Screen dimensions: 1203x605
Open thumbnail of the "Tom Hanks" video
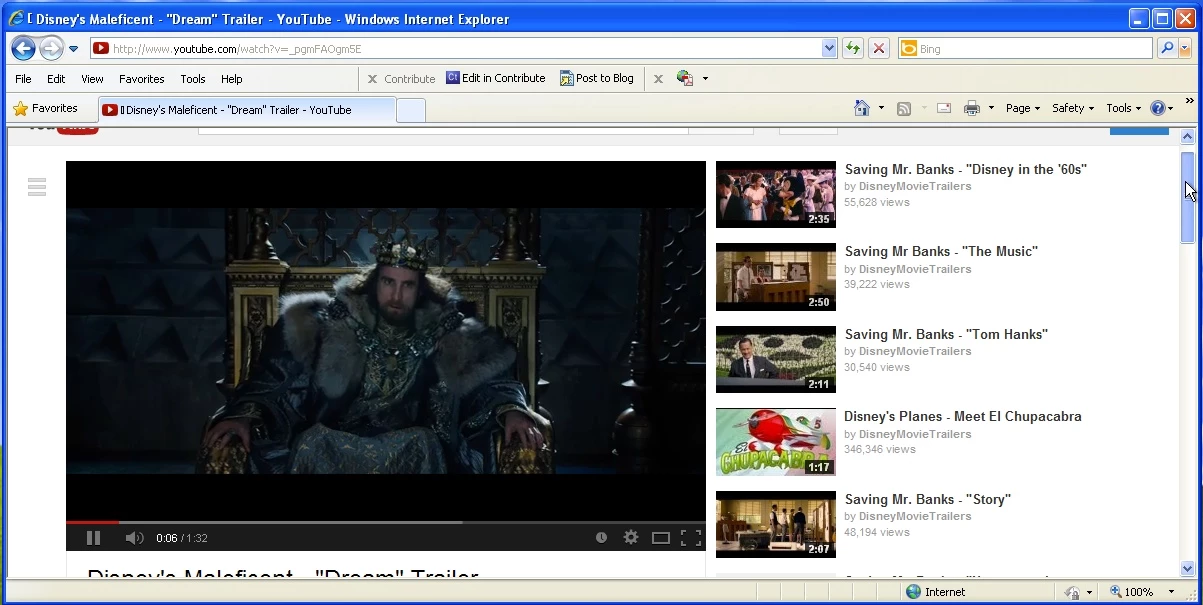pos(776,360)
